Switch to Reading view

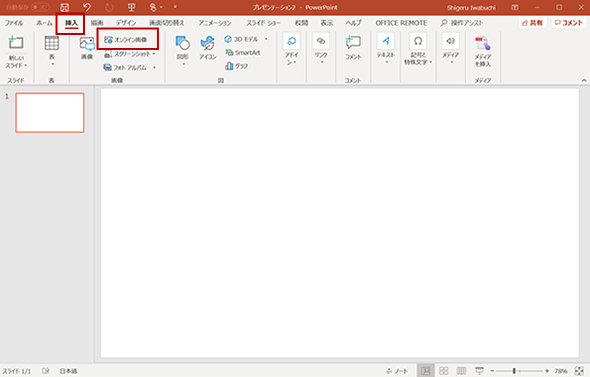[461, 371]
